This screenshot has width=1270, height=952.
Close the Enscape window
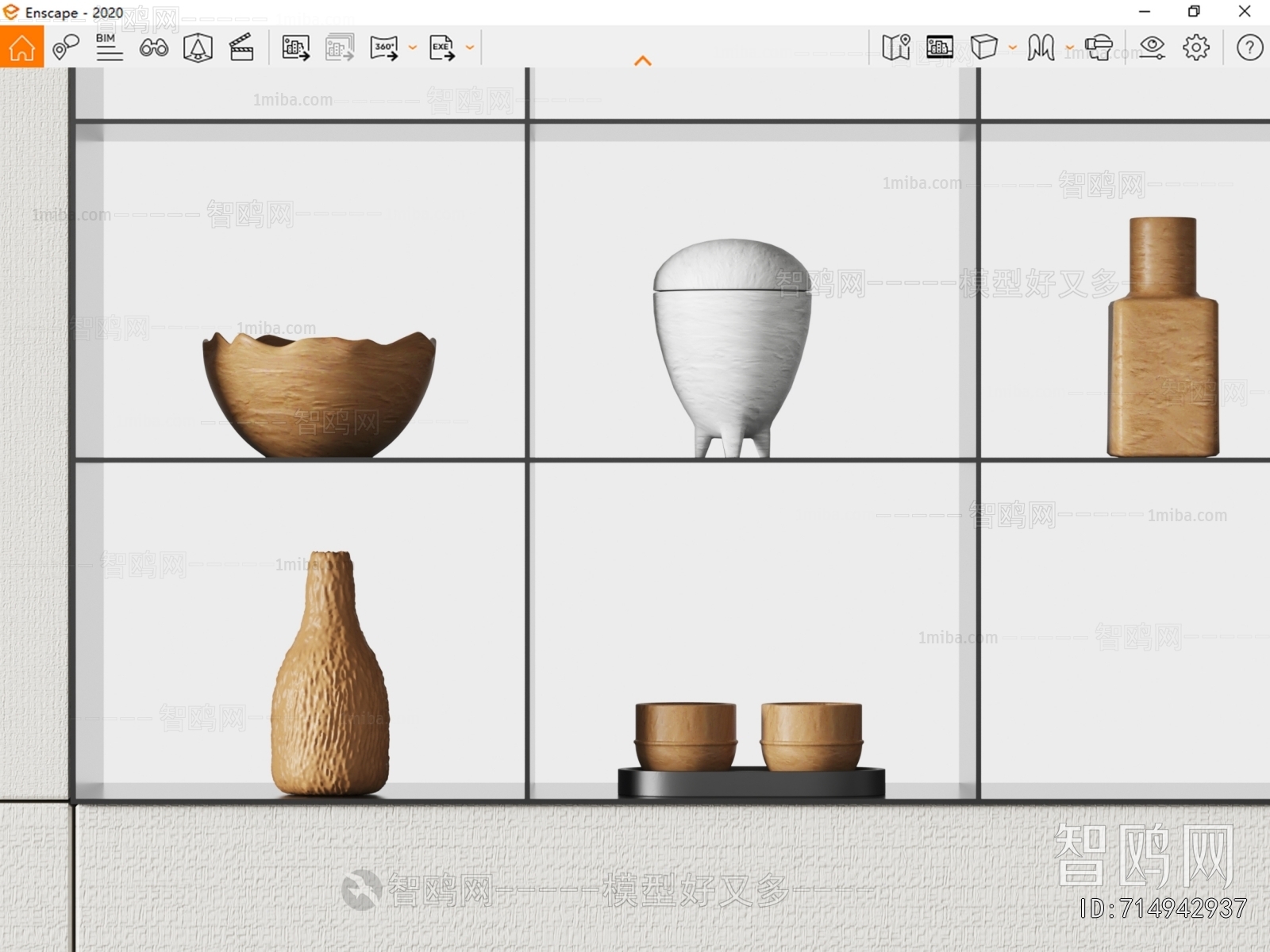(x=1245, y=12)
